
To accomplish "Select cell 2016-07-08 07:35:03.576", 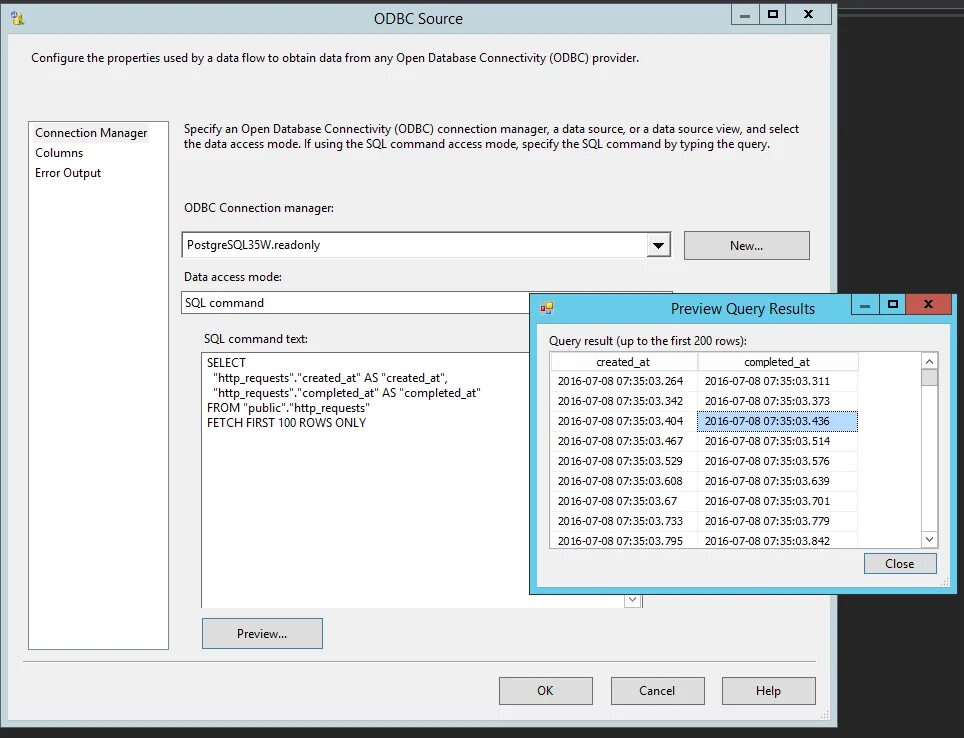I will coord(777,461).
